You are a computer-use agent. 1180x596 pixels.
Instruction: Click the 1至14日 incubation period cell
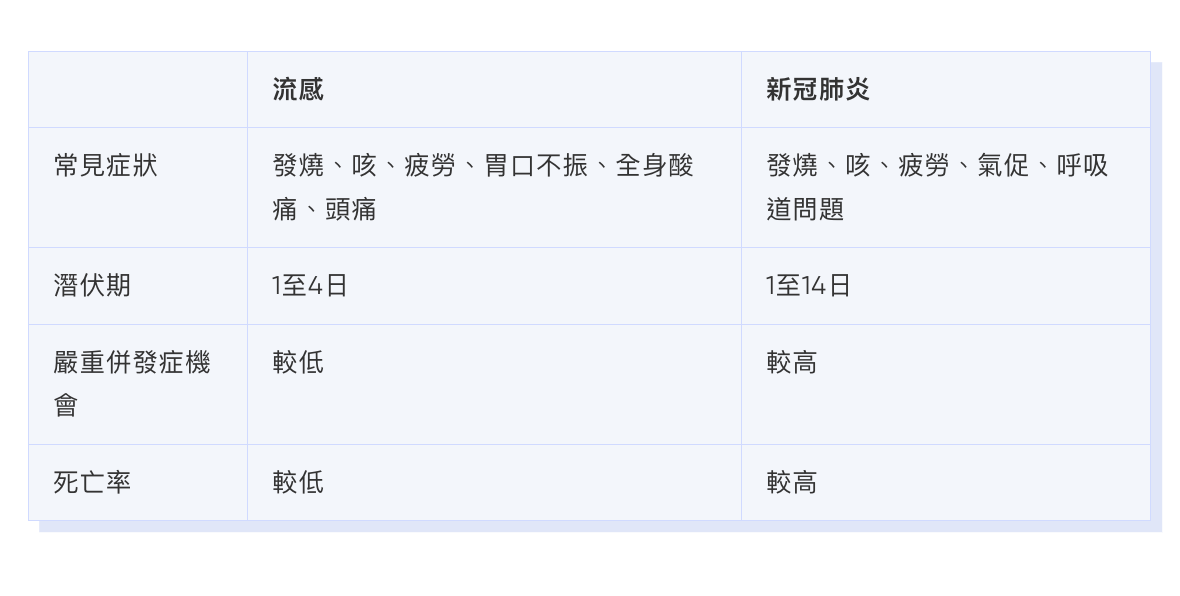[808, 286]
